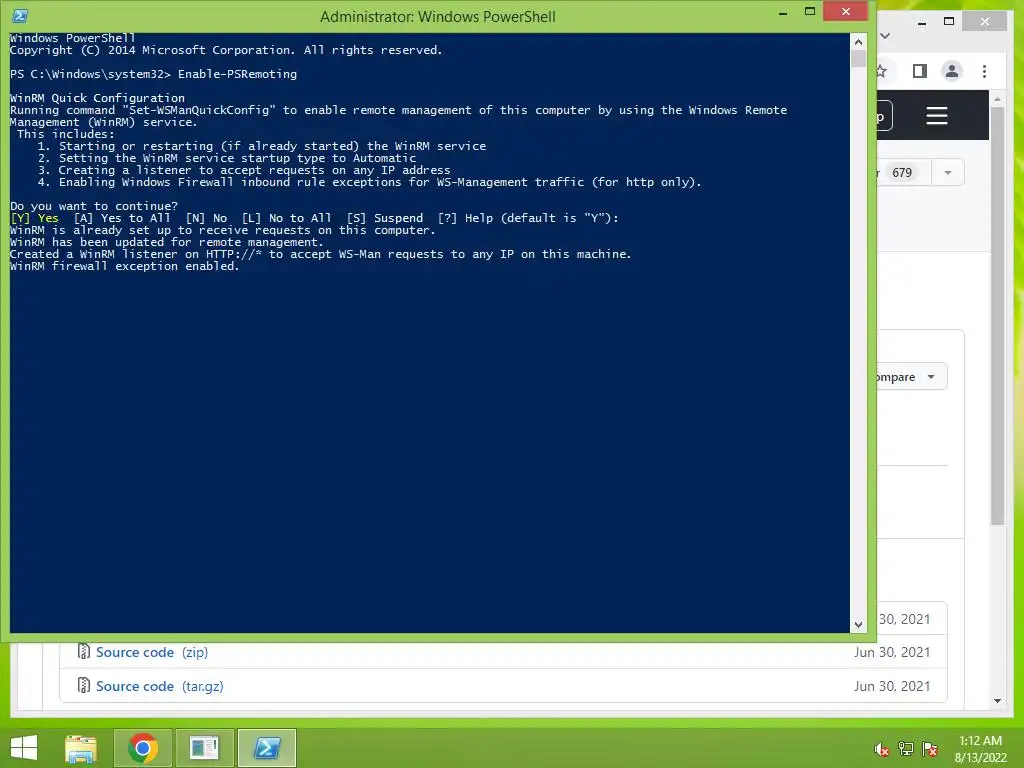Viewport: 1024px width, 768px height.
Task: Maximize the Chrome window
Action: [x=949, y=21]
